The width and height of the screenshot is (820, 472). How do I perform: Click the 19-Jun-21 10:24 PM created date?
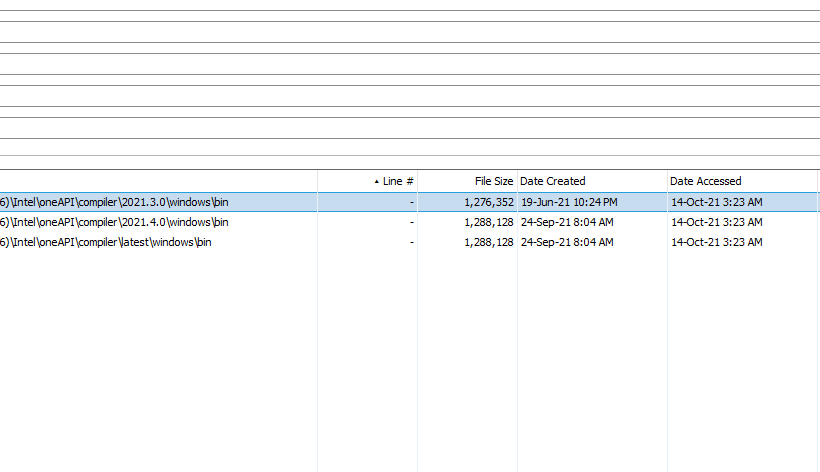pyautogui.click(x=569, y=202)
